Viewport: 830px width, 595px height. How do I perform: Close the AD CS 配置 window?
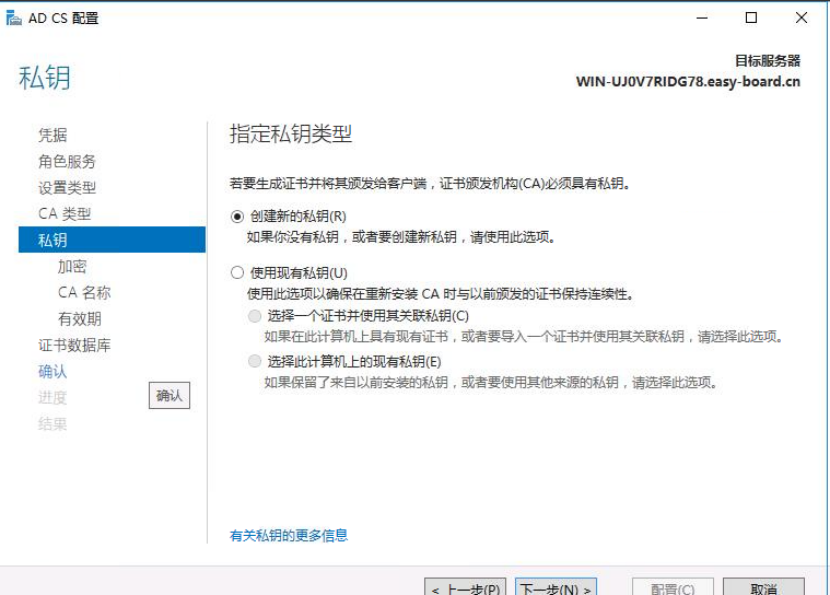click(801, 18)
